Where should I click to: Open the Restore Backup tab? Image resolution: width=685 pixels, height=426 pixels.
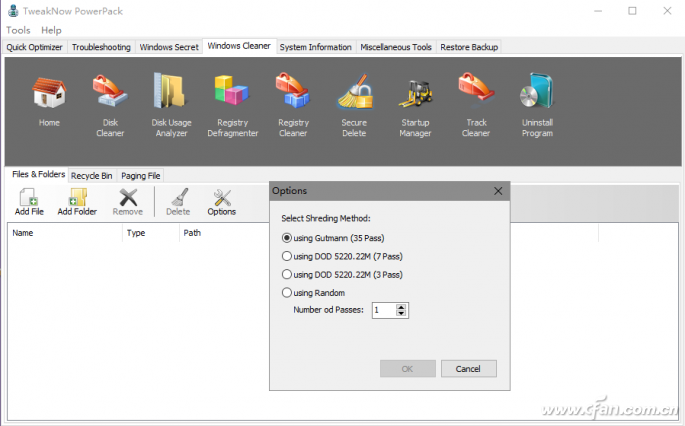point(469,47)
